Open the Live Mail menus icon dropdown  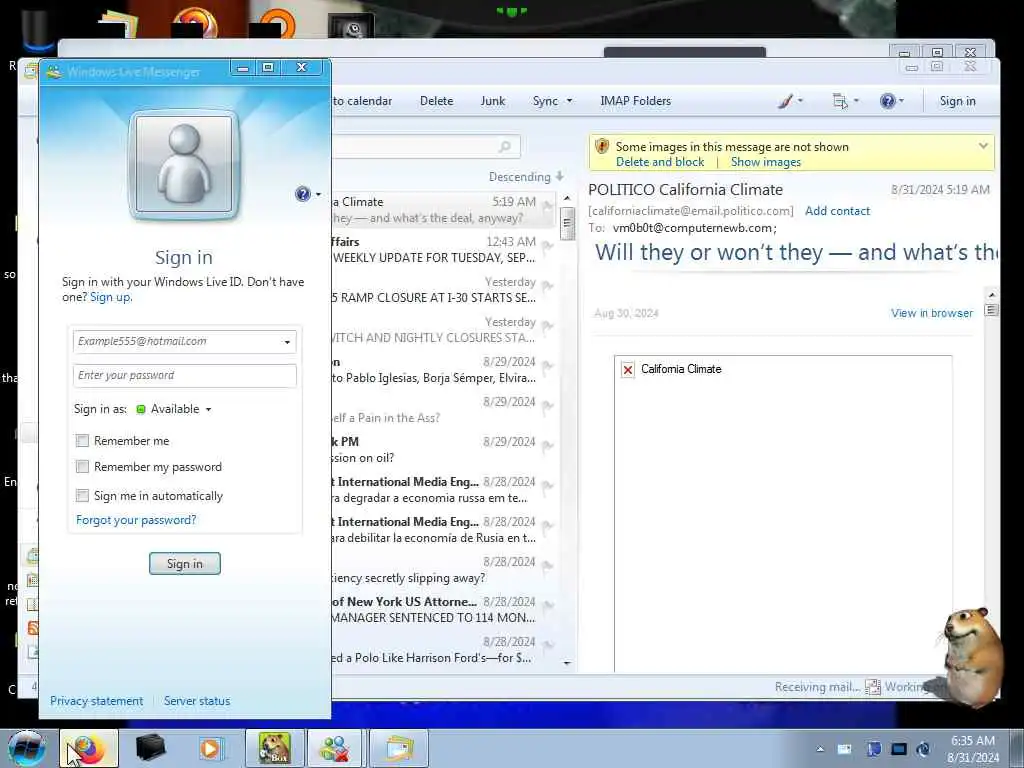point(845,101)
